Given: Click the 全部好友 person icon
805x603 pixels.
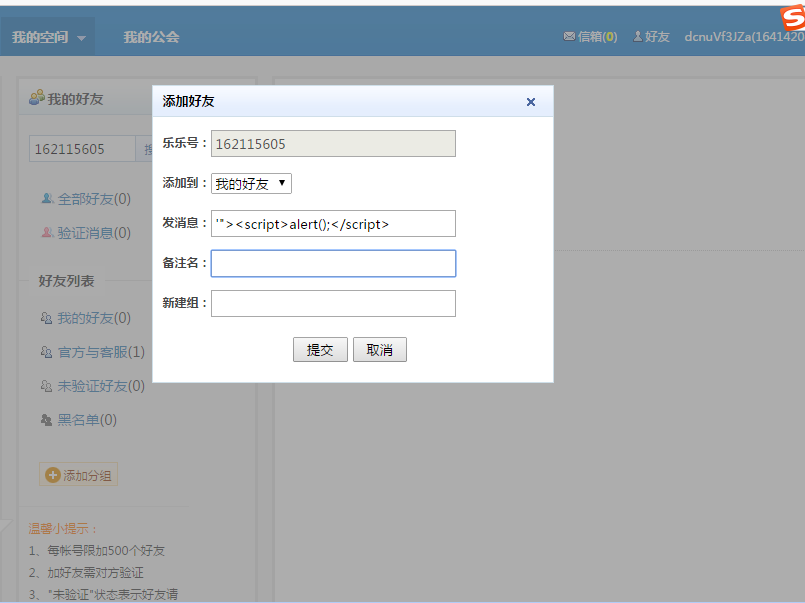Looking at the screenshot, I should [47, 198].
